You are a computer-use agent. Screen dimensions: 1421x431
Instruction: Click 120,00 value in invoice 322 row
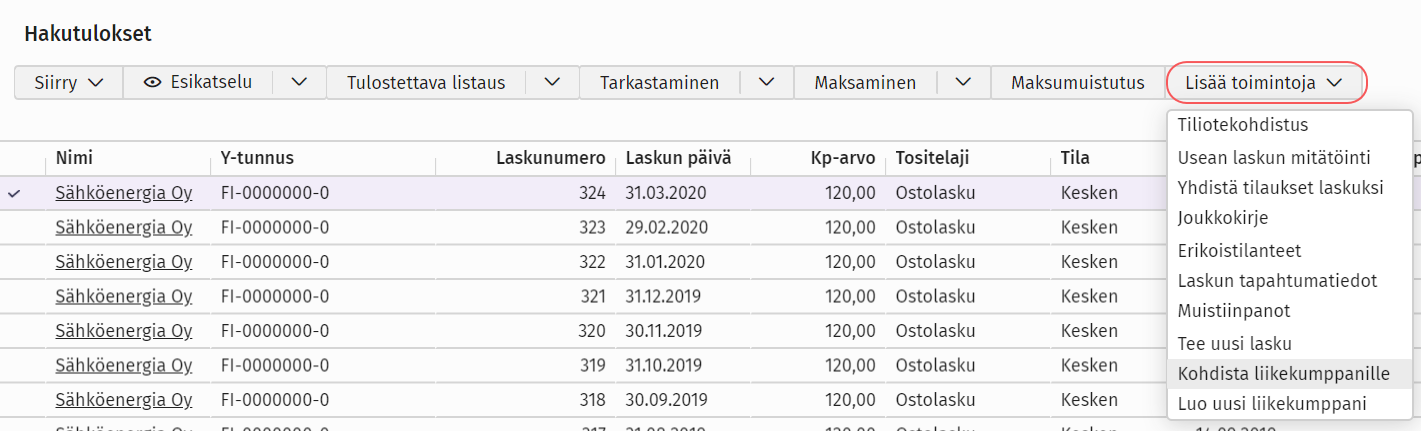(x=851, y=262)
